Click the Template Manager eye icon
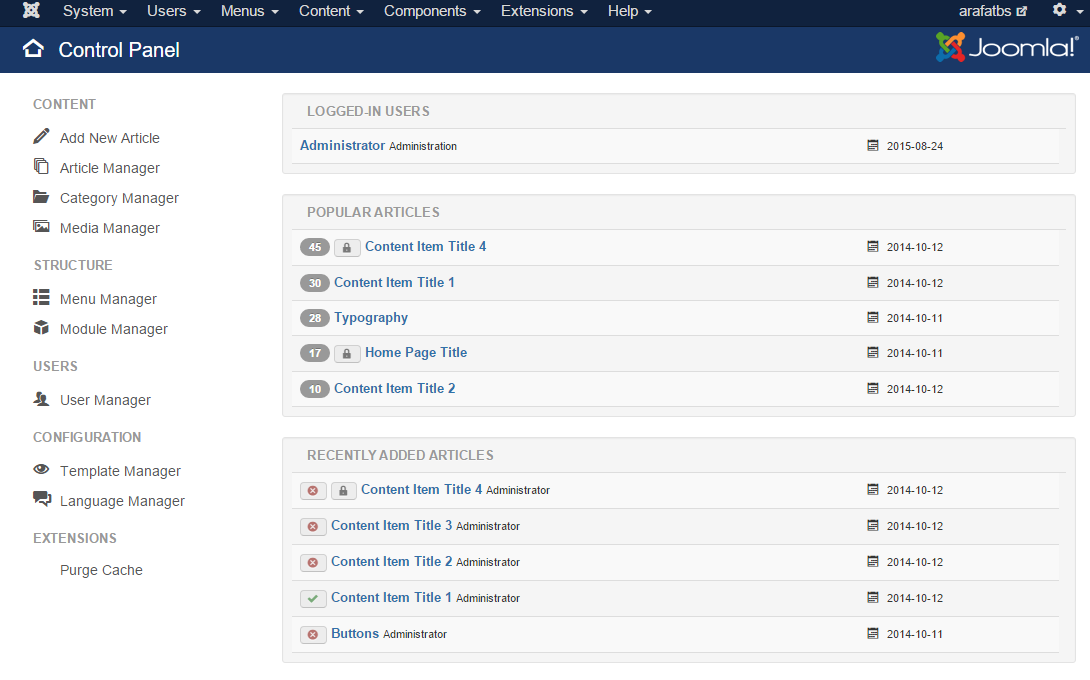The height and width of the screenshot is (680, 1090). 41,470
